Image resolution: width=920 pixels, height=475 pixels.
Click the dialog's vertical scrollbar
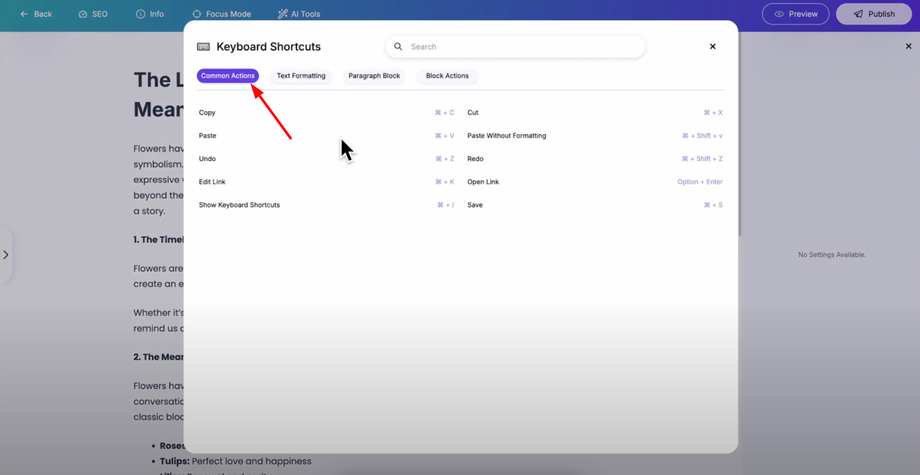[x=740, y=135]
